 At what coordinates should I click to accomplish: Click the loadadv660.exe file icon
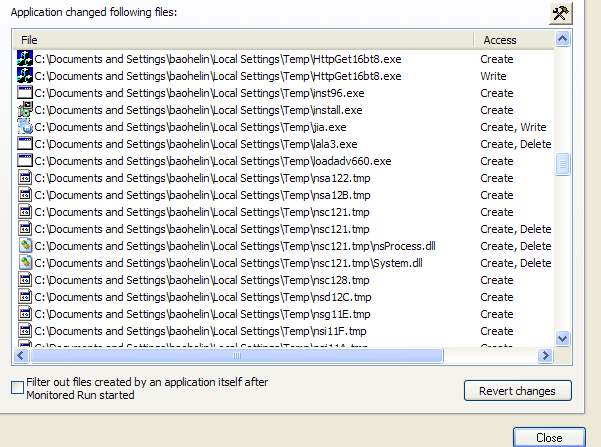pos(26,161)
